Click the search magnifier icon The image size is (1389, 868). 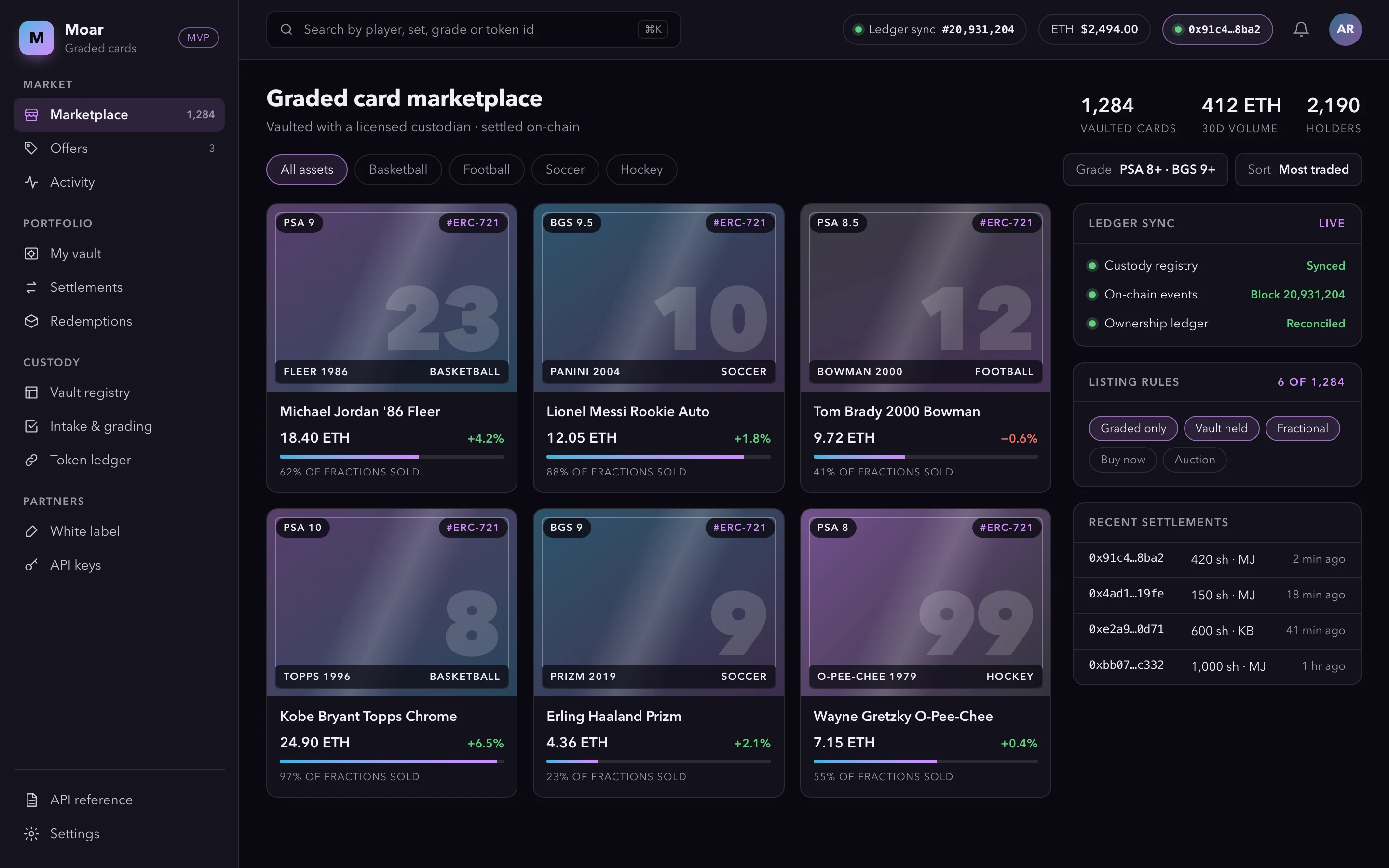point(286,29)
